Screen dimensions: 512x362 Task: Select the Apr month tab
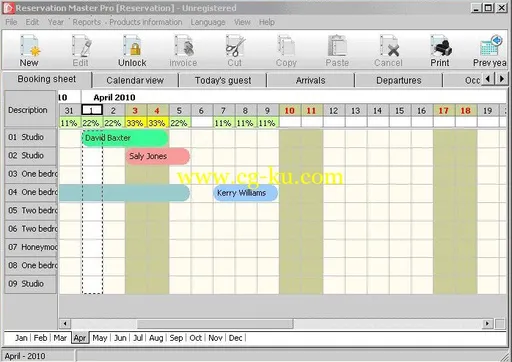(x=80, y=338)
